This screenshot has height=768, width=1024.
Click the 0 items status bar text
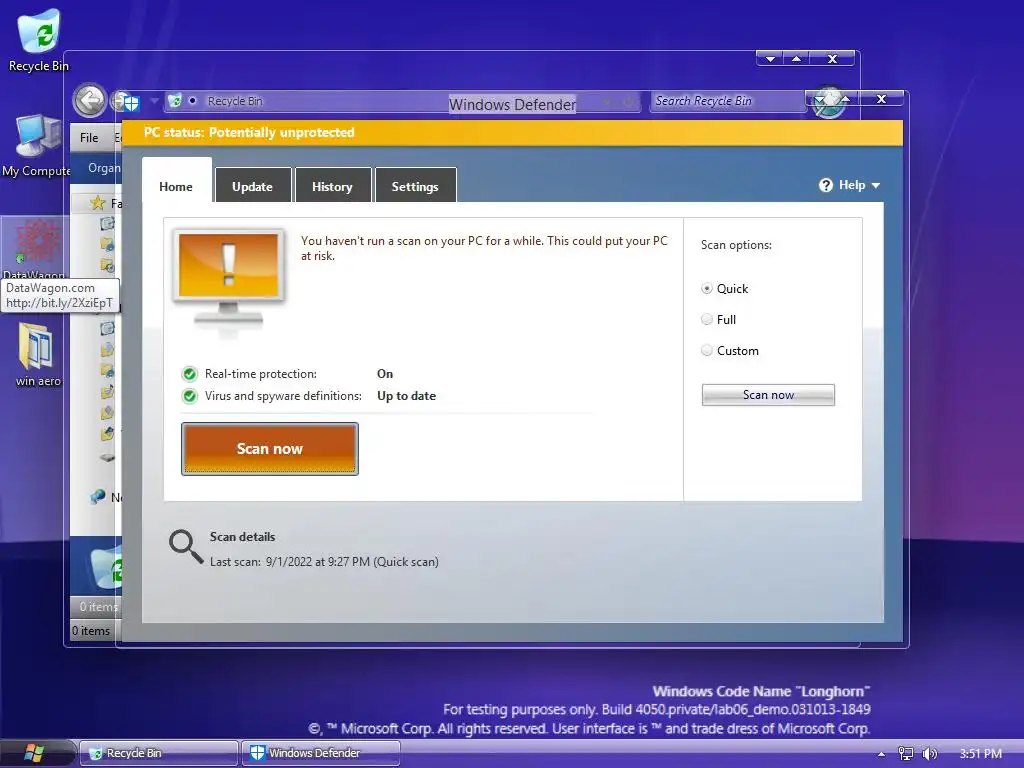click(91, 631)
